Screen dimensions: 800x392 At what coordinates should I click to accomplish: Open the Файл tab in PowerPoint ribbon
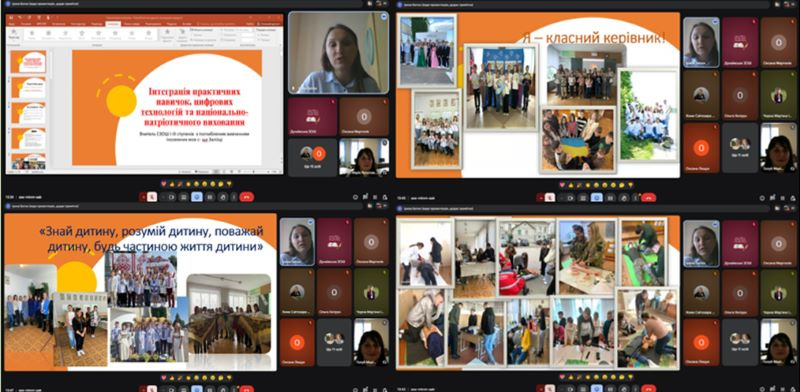[11, 24]
